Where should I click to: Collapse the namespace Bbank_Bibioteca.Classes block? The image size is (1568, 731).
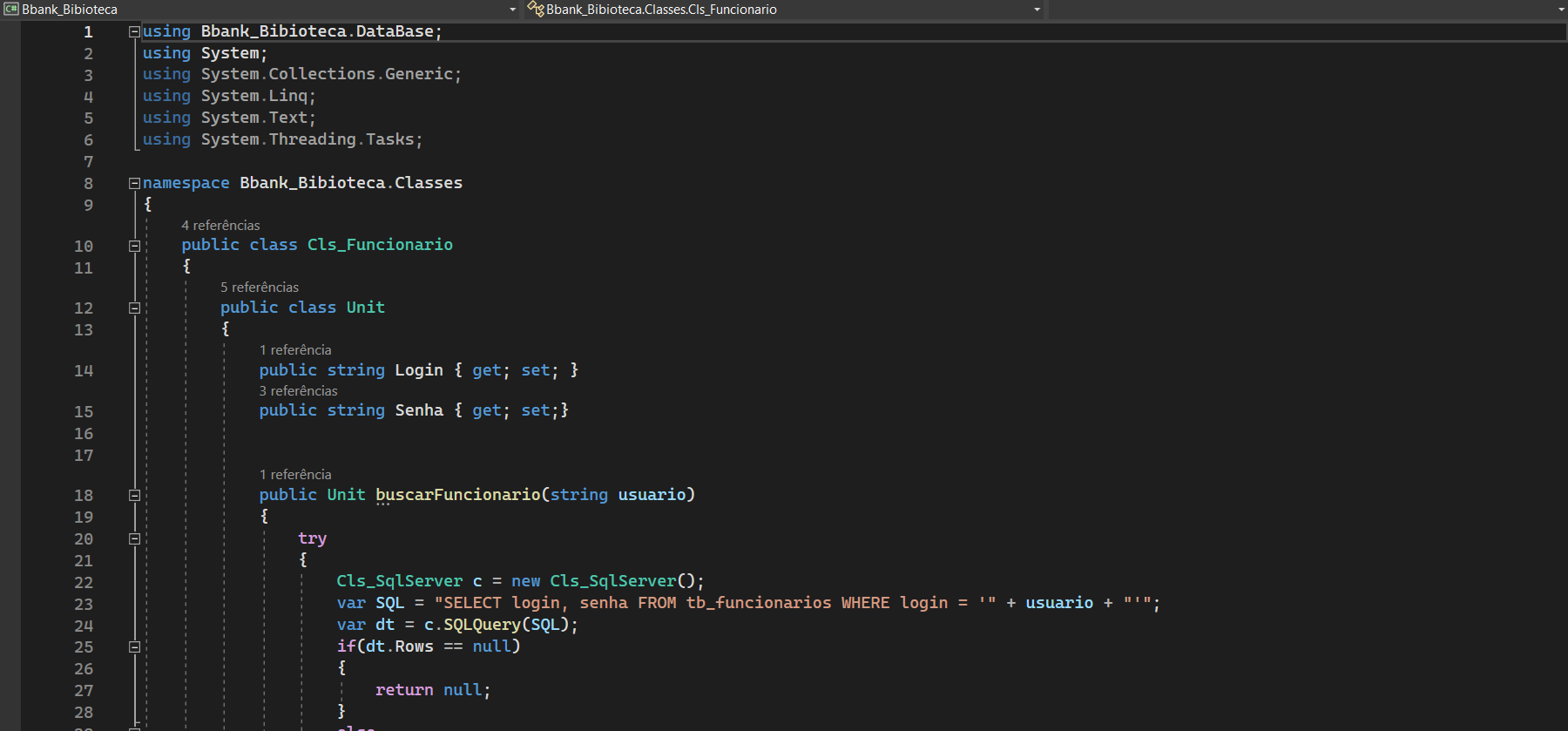pos(134,183)
